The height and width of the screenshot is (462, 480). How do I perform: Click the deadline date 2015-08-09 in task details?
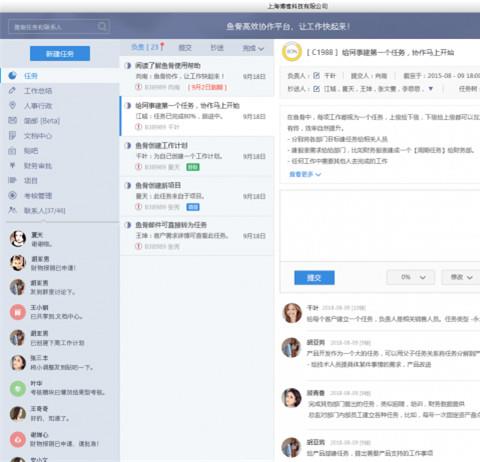447,76
